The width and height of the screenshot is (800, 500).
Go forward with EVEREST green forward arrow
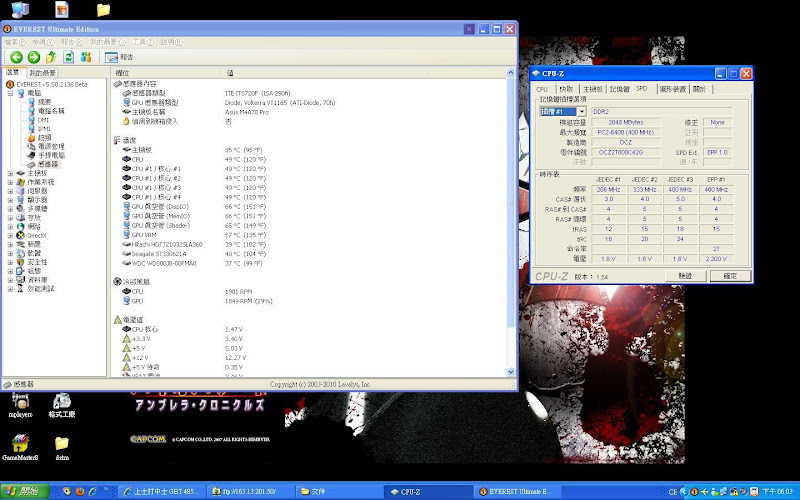coord(34,57)
